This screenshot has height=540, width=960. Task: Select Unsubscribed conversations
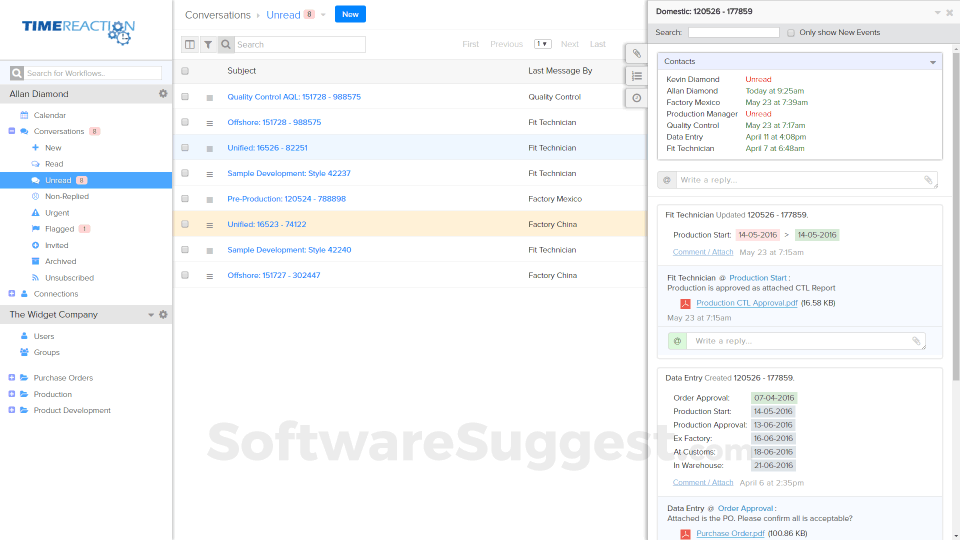click(69, 277)
